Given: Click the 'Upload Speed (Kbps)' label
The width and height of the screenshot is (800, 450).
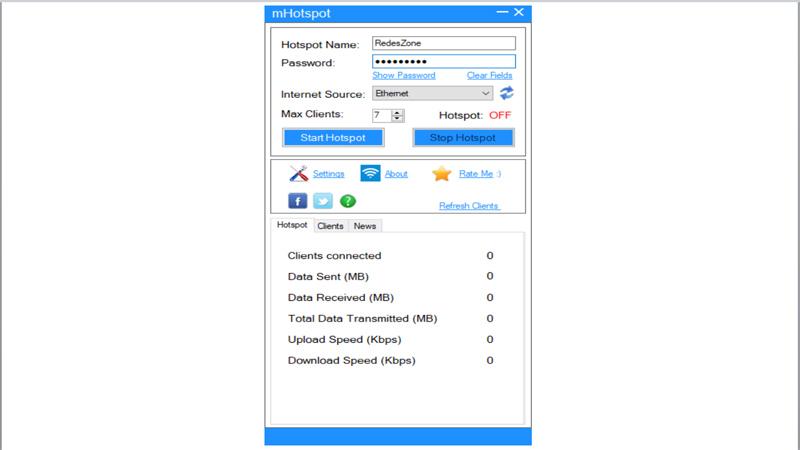Looking at the screenshot, I should 344,339.
